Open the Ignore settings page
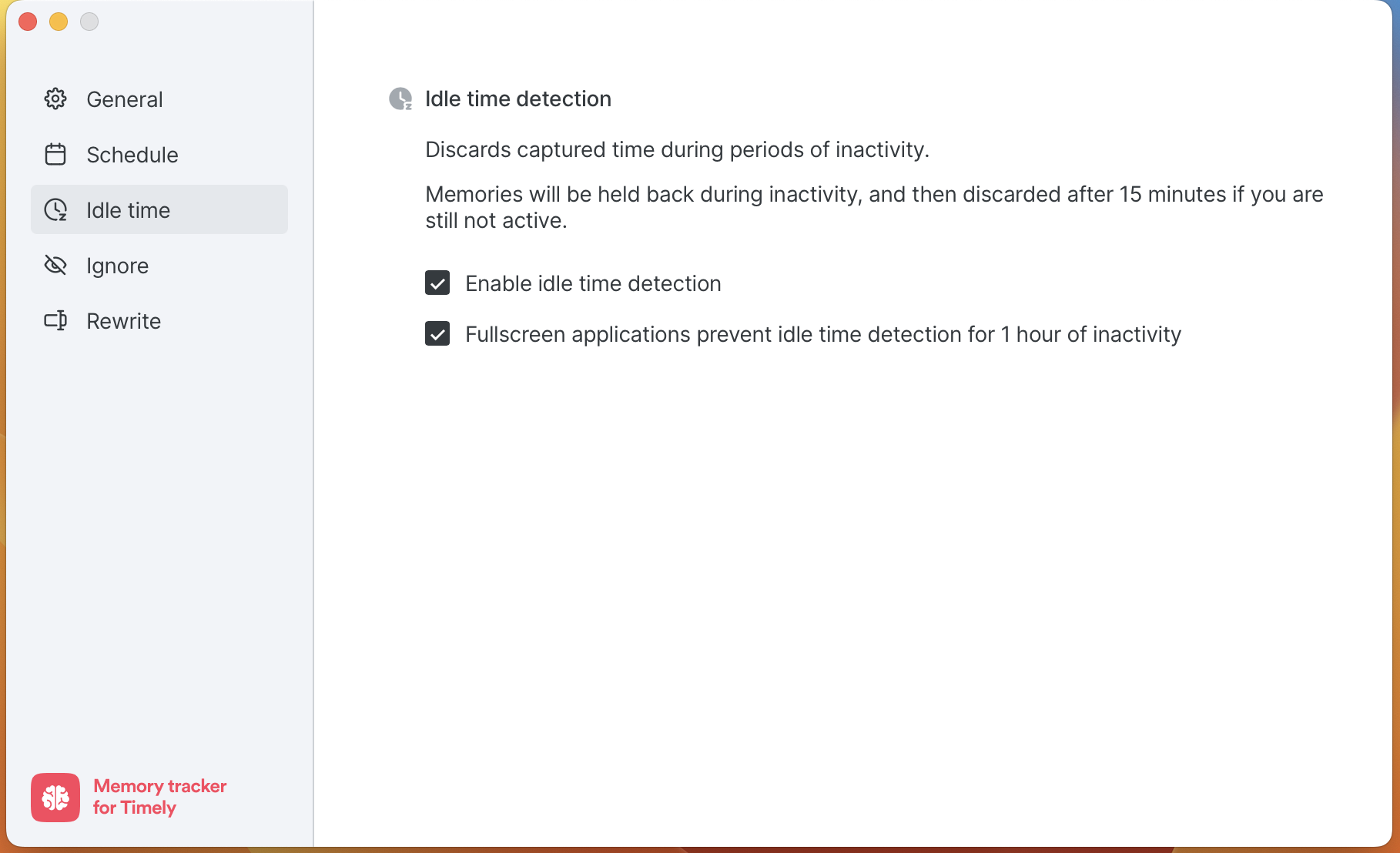The width and height of the screenshot is (1400, 853). click(x=117, y=265)
